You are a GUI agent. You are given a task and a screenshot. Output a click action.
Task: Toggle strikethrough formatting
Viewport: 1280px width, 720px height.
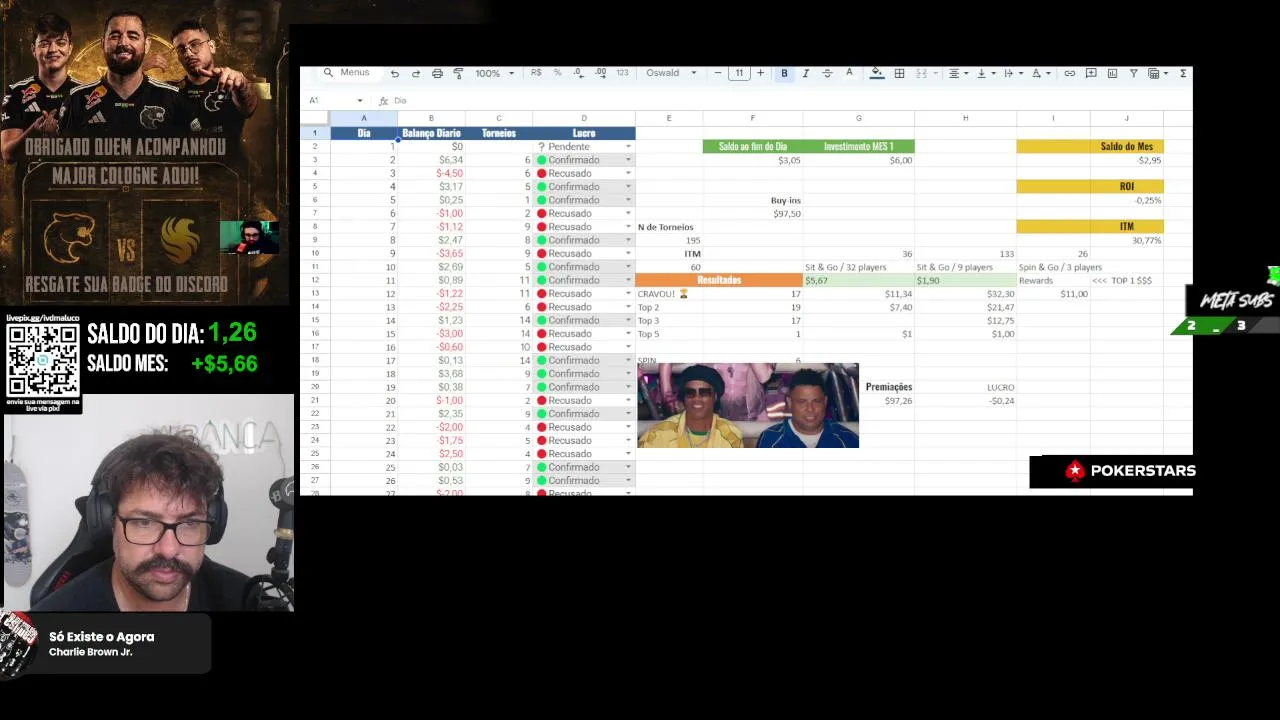pos(827,73)
